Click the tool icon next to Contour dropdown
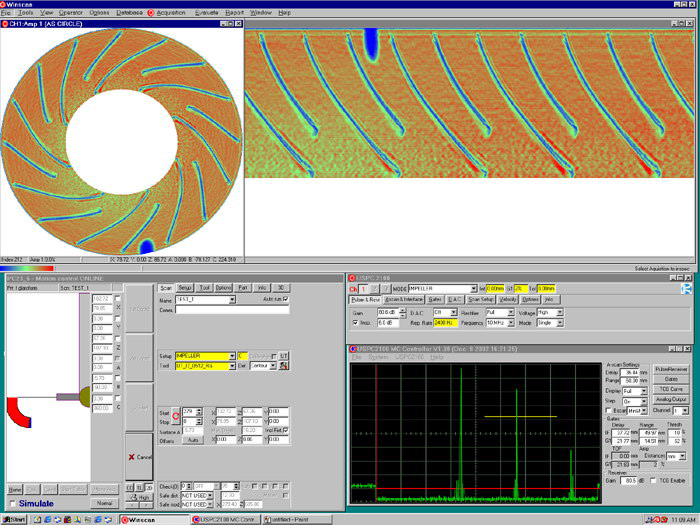 285,367
